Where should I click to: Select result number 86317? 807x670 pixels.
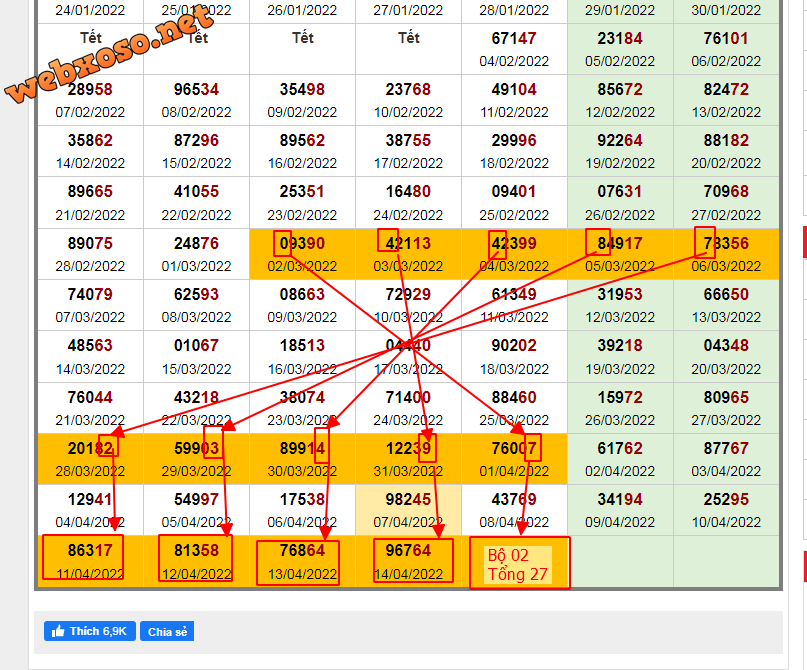point(90,550)
